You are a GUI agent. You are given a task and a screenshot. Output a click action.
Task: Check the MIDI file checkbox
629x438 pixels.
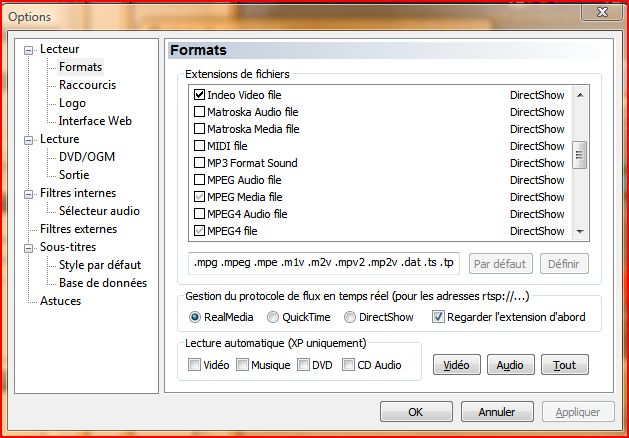point(199,146)
